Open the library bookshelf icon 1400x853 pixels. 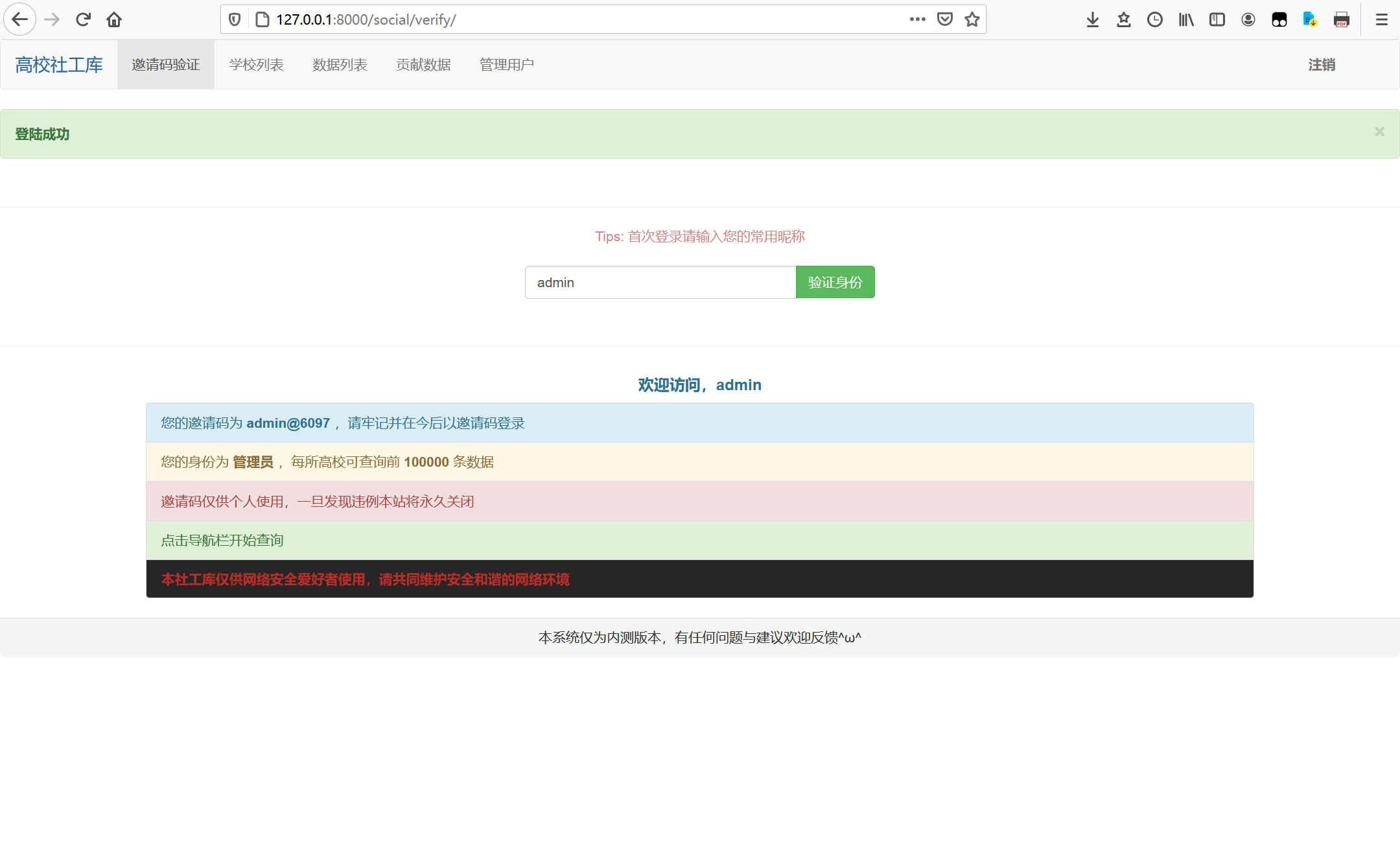(x=1186, y=19)
